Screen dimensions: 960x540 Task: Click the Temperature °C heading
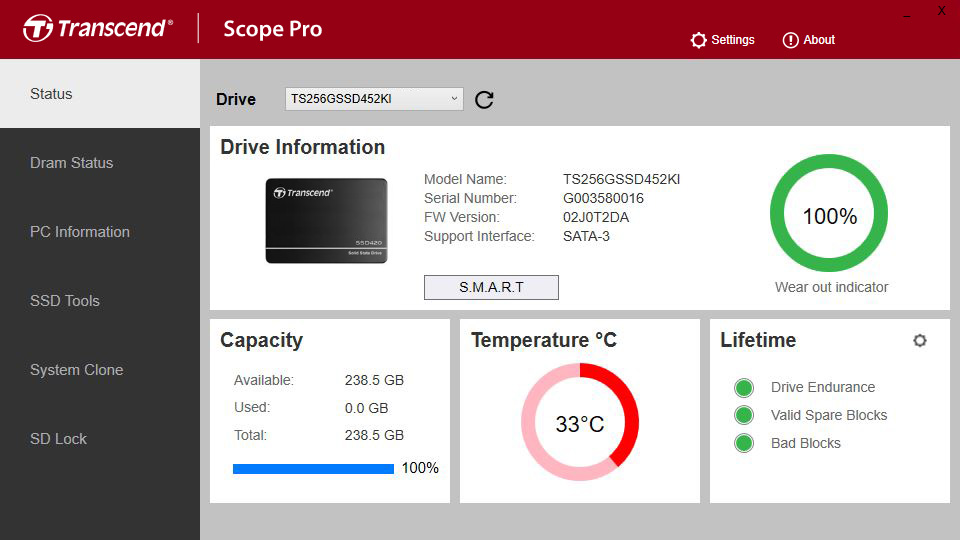pos(544,340)
